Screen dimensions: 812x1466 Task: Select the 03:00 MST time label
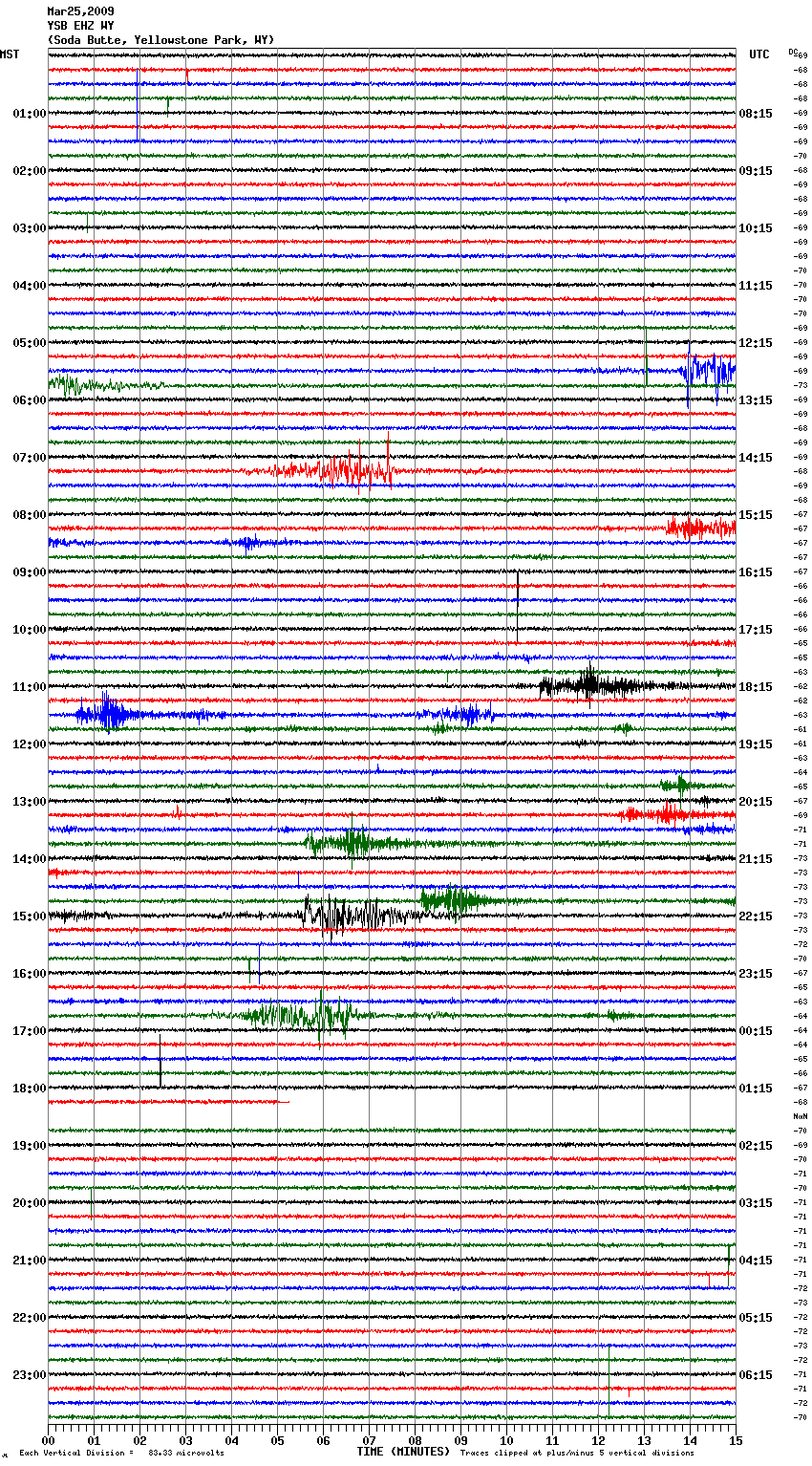[x=29, y=228]
